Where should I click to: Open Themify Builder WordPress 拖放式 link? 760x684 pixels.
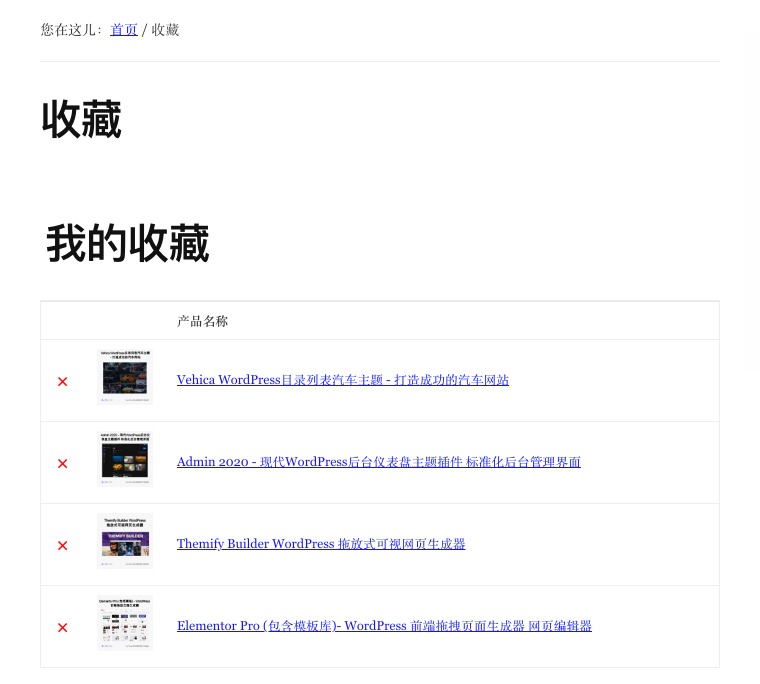321,543
